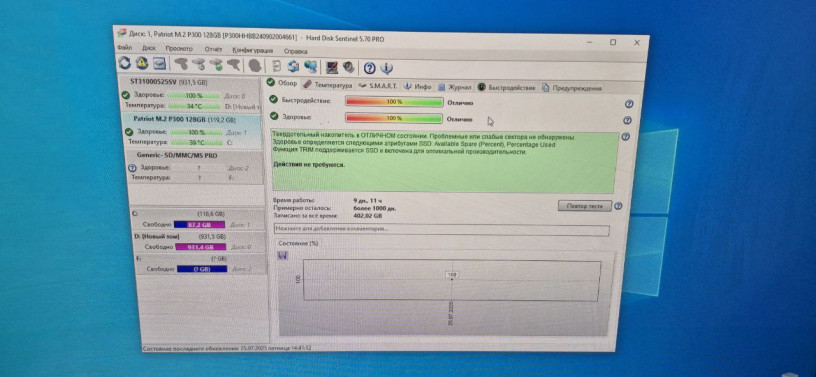Click the blue info 'i' toolbar icon
Viewport: 816px width, 377px height.
[x=387, y=68]
